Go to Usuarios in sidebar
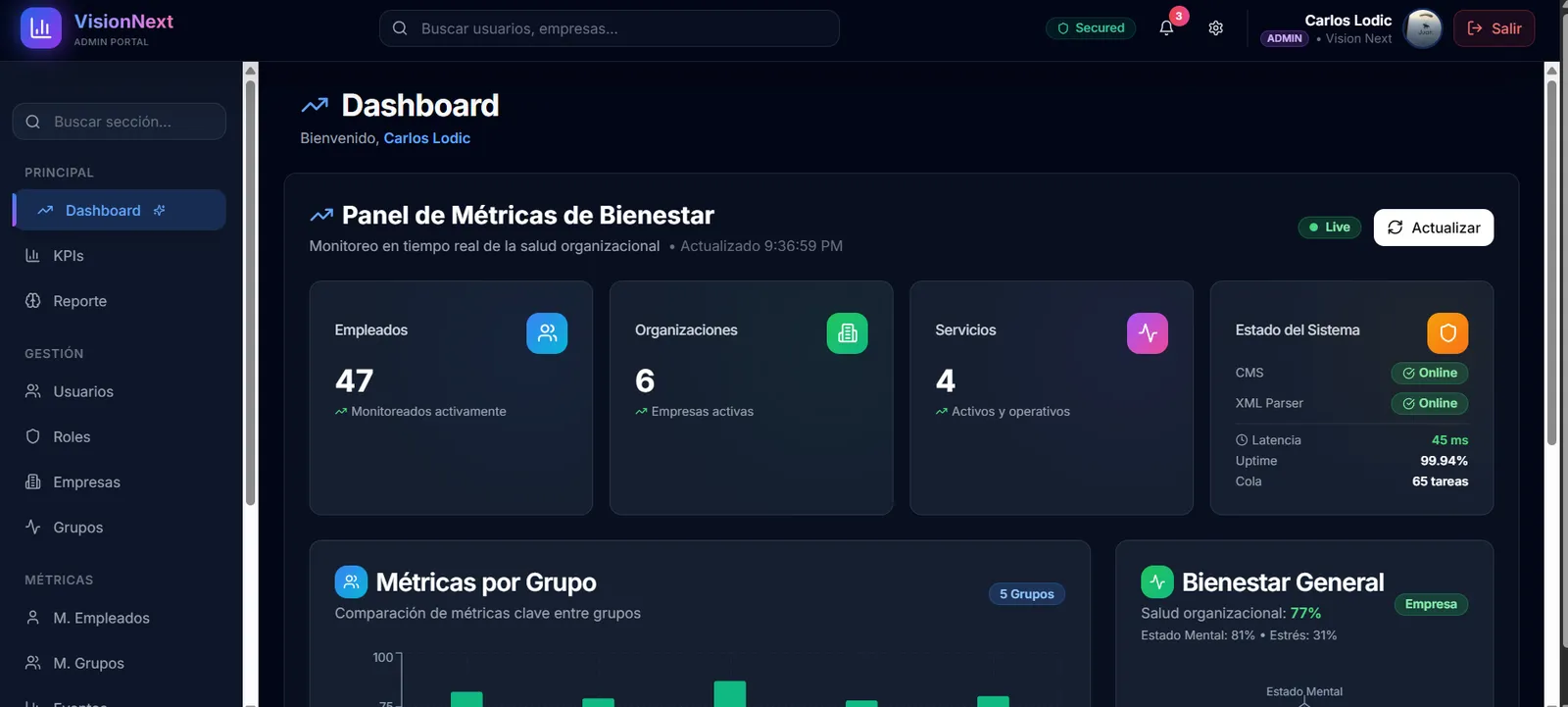1568x707 pixels. 120,391
